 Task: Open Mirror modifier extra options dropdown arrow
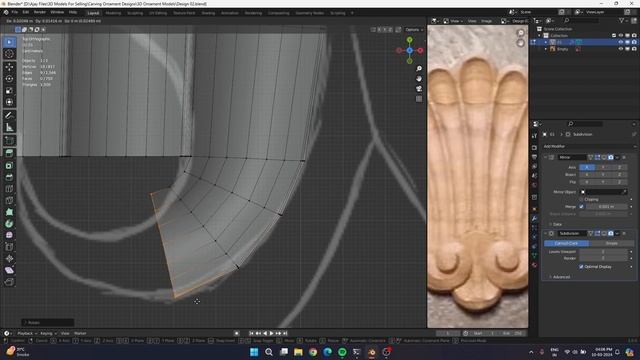(x=617, y=157)
